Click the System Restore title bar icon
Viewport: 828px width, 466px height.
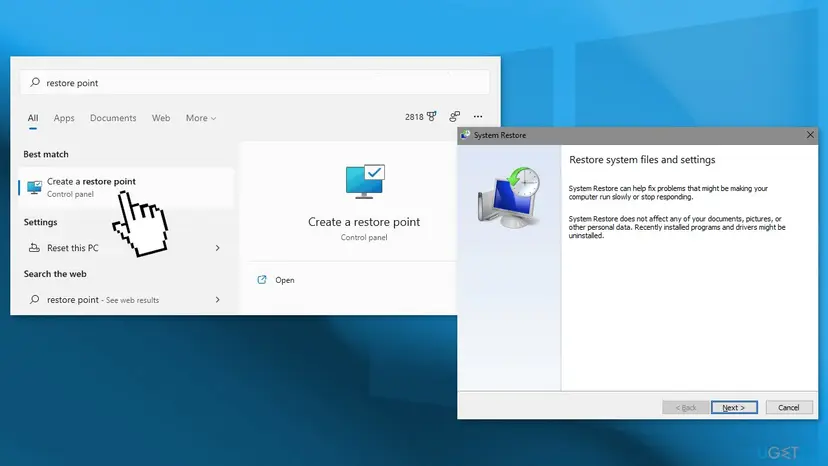pos(465,135)
